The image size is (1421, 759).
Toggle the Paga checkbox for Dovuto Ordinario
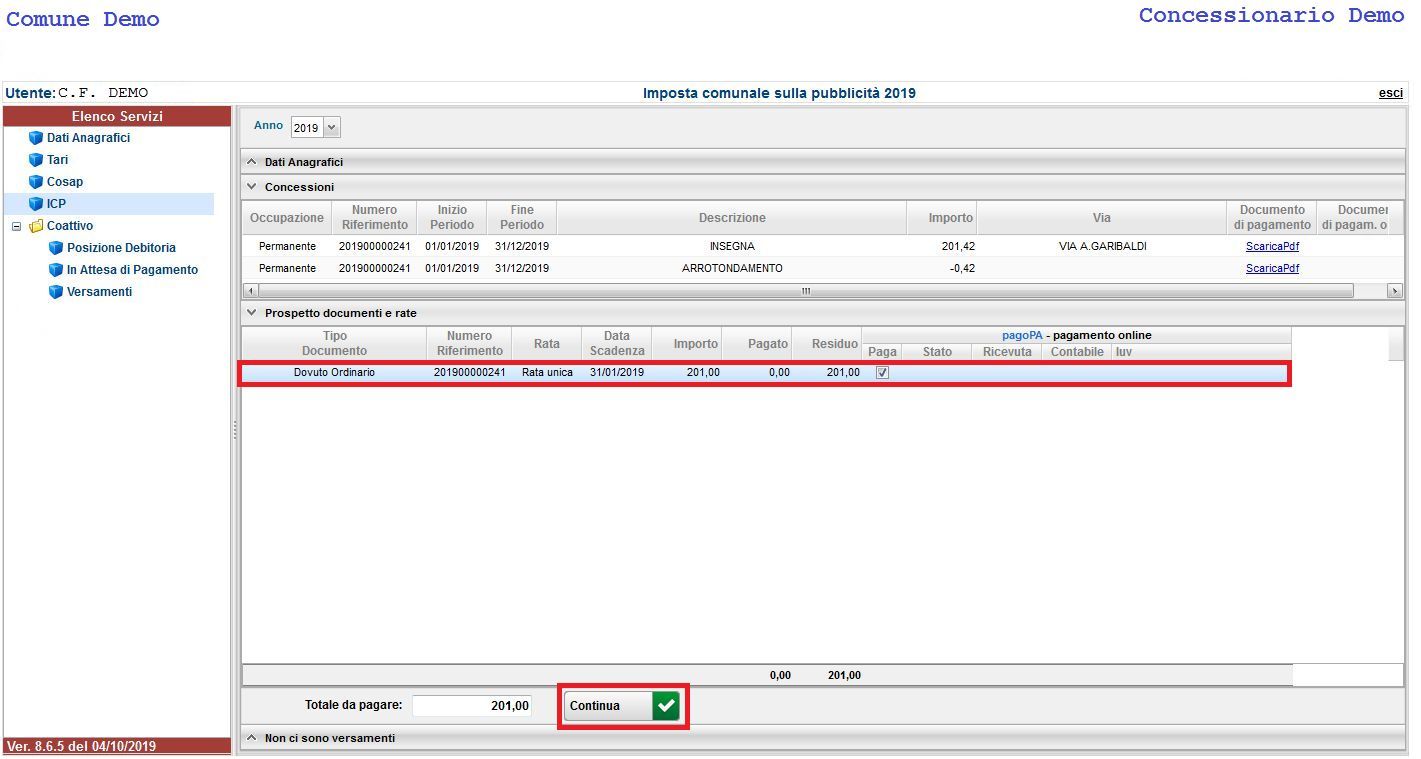[x=882, y=373]
